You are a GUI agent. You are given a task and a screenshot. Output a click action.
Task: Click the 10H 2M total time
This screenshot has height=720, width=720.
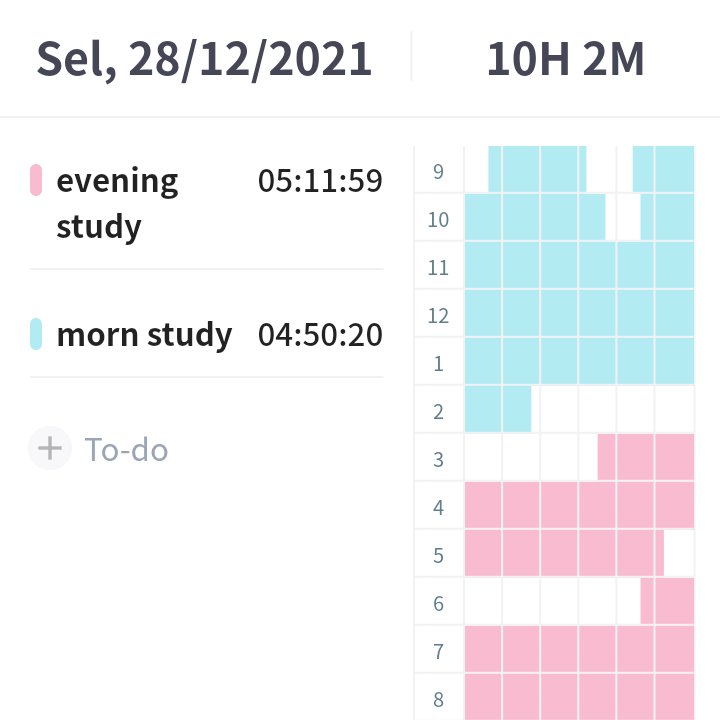[x=565, y=59]
